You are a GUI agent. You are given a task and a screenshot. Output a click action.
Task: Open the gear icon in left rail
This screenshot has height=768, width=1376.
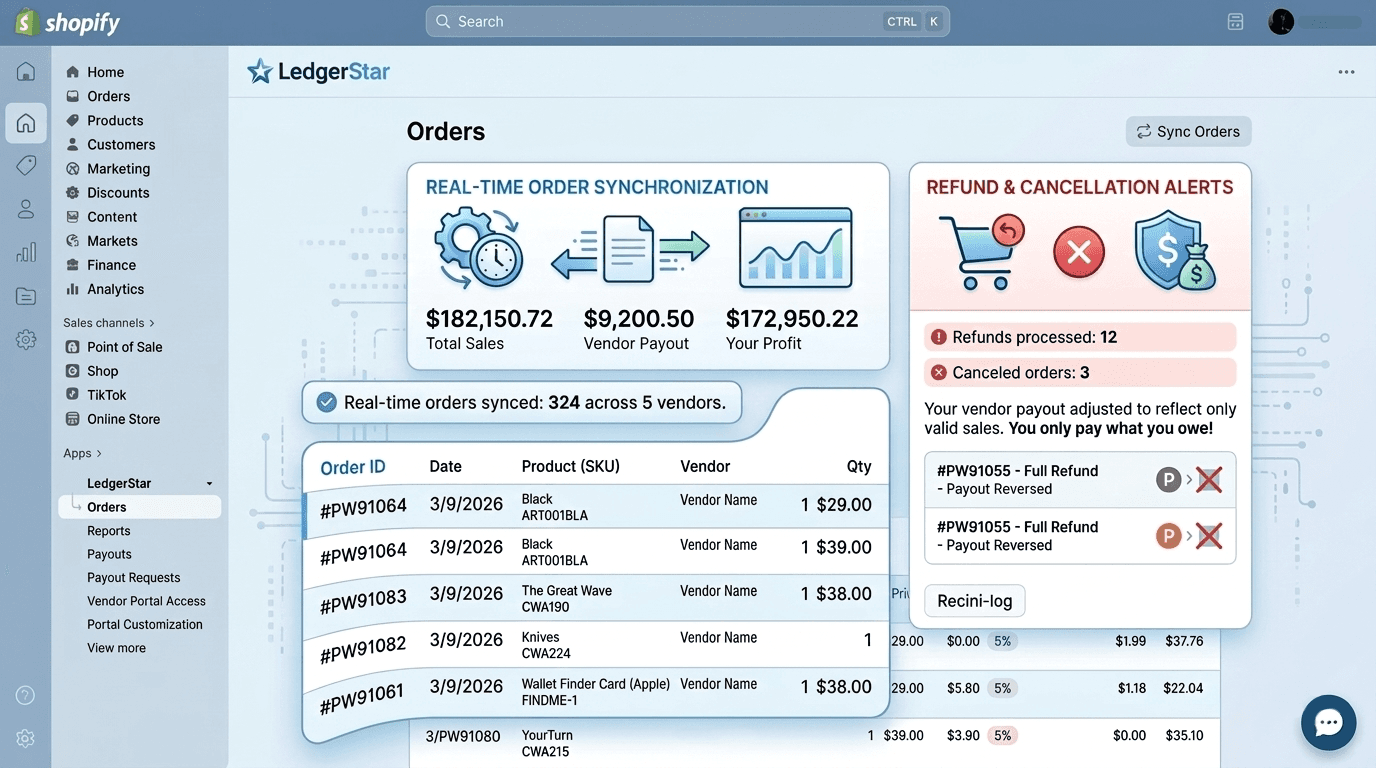pyautogui.click(x=26, y=340)
